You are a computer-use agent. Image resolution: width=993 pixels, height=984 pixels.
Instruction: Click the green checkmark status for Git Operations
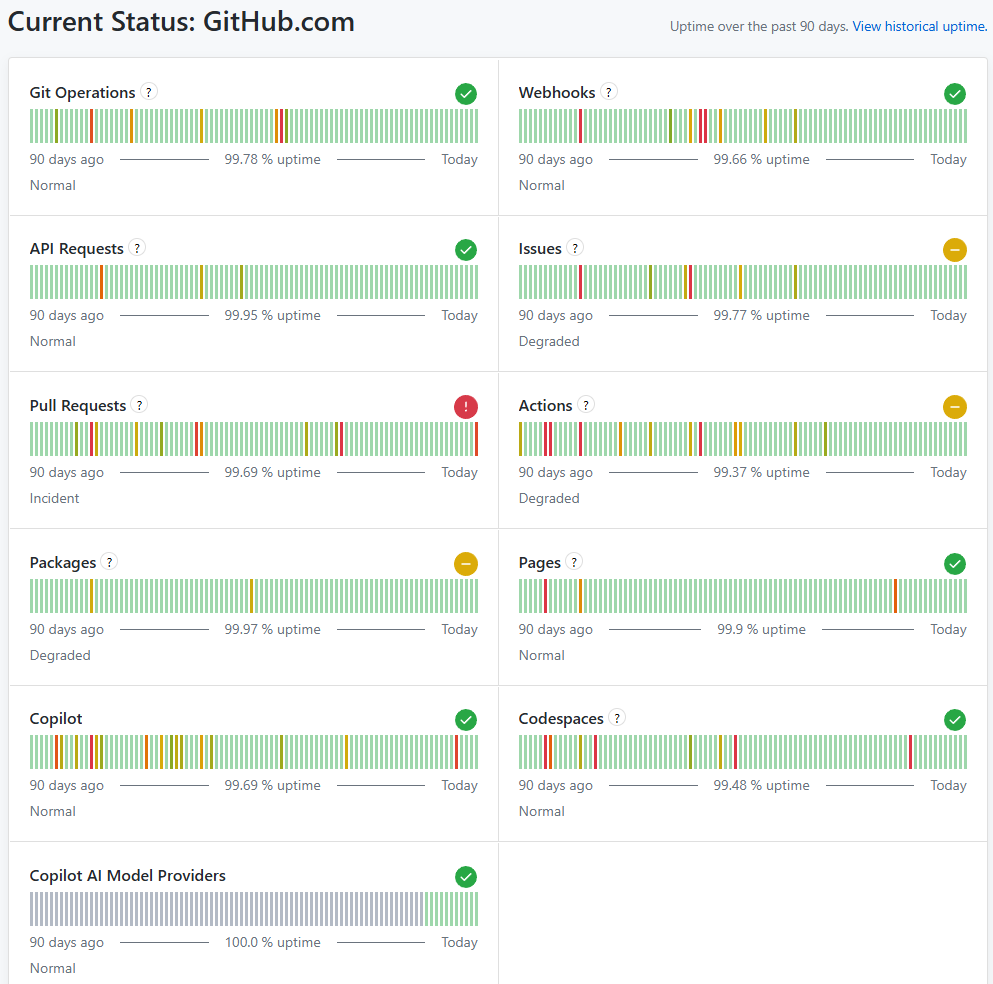[x=466, y=94]
